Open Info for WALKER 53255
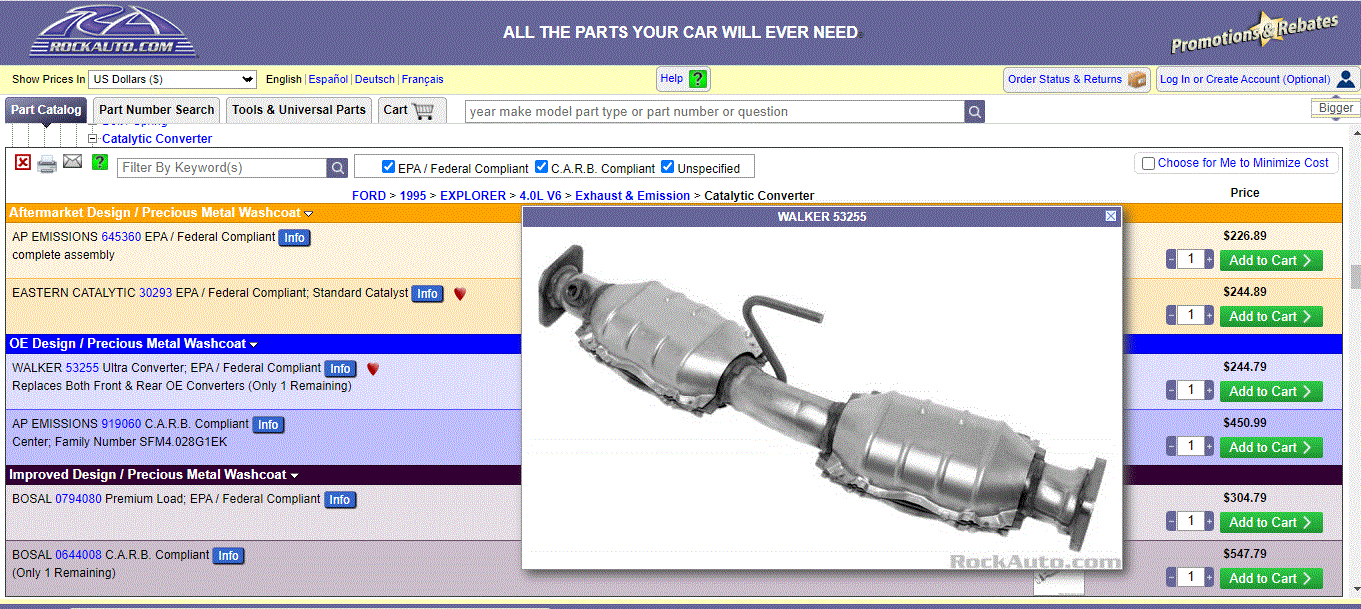This screenshot has height=609, width=1361. coord(340,369)
